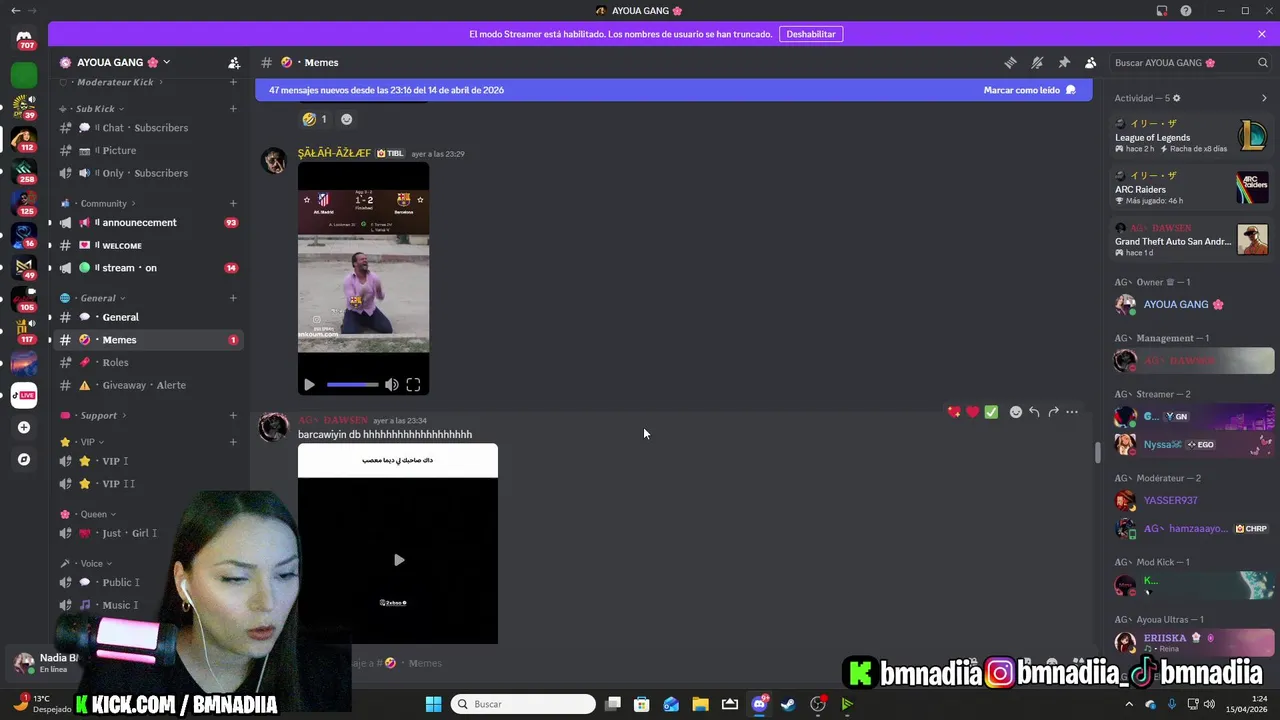The image size is (1280, 720).
Task: Open the Roles channel
Action: coord(148,362)
